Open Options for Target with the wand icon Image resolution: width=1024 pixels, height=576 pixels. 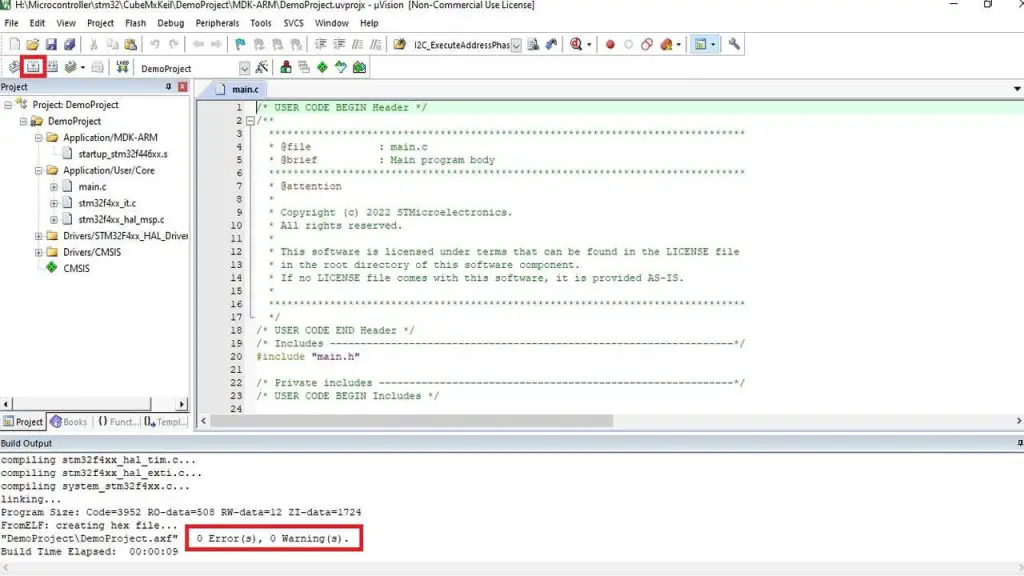262,67
